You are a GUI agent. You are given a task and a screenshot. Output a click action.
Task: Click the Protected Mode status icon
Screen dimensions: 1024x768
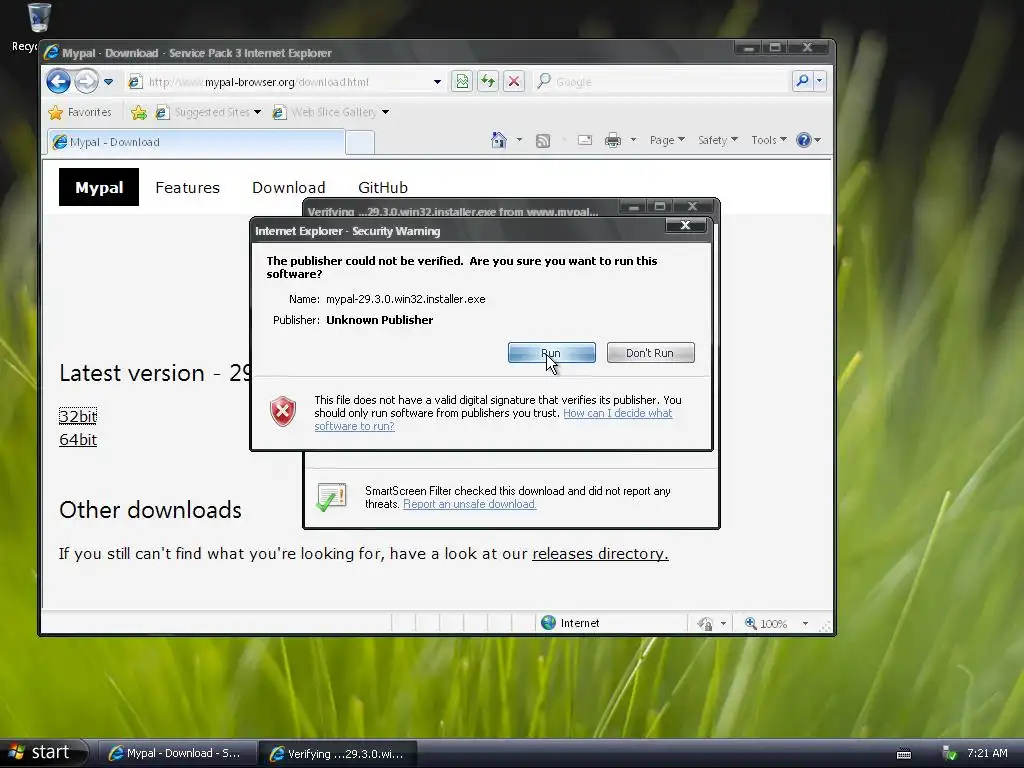coord(705,624)
